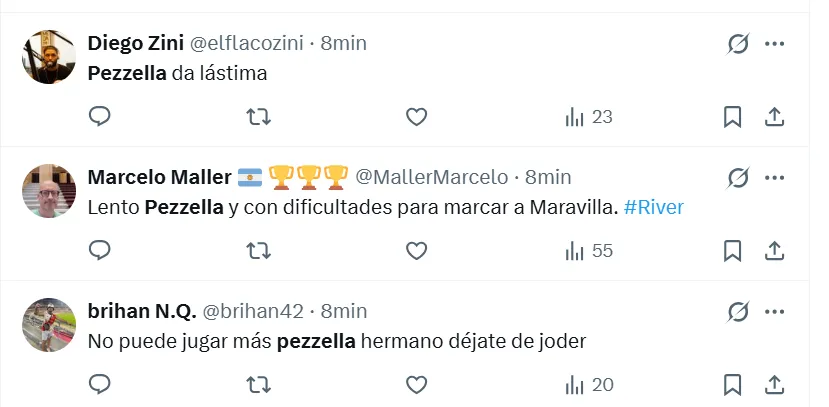
Task: Share Diego Zini's tweet
Action: point(773,117)
